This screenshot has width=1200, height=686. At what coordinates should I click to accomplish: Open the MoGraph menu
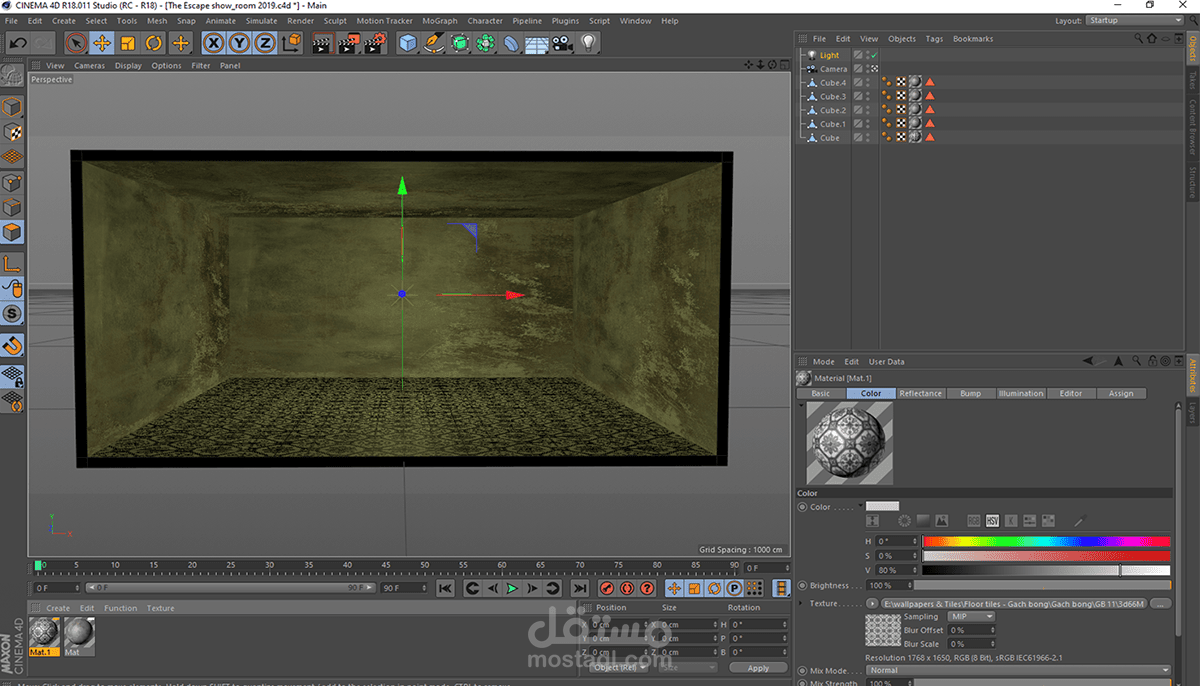click(x=439, y=20)
